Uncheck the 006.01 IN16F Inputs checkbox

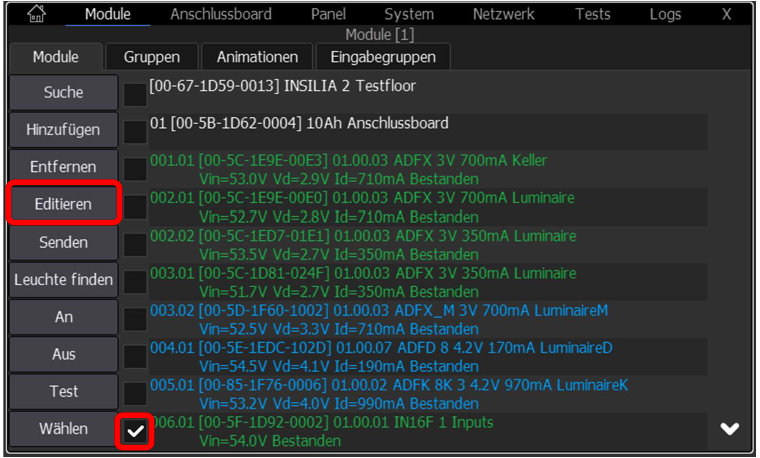click(x=135, y=430)
